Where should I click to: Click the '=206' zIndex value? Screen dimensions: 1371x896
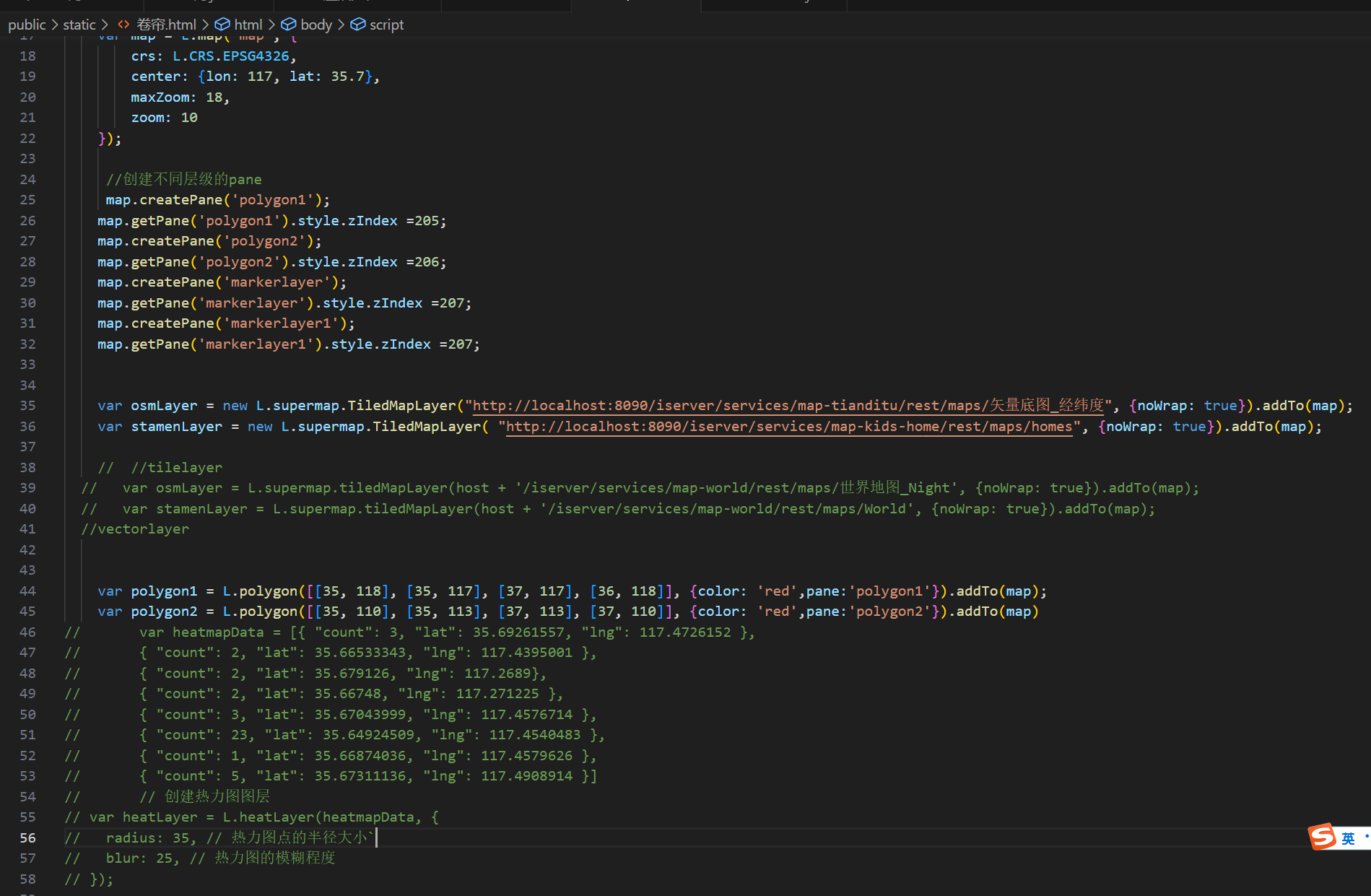point(422,261)
